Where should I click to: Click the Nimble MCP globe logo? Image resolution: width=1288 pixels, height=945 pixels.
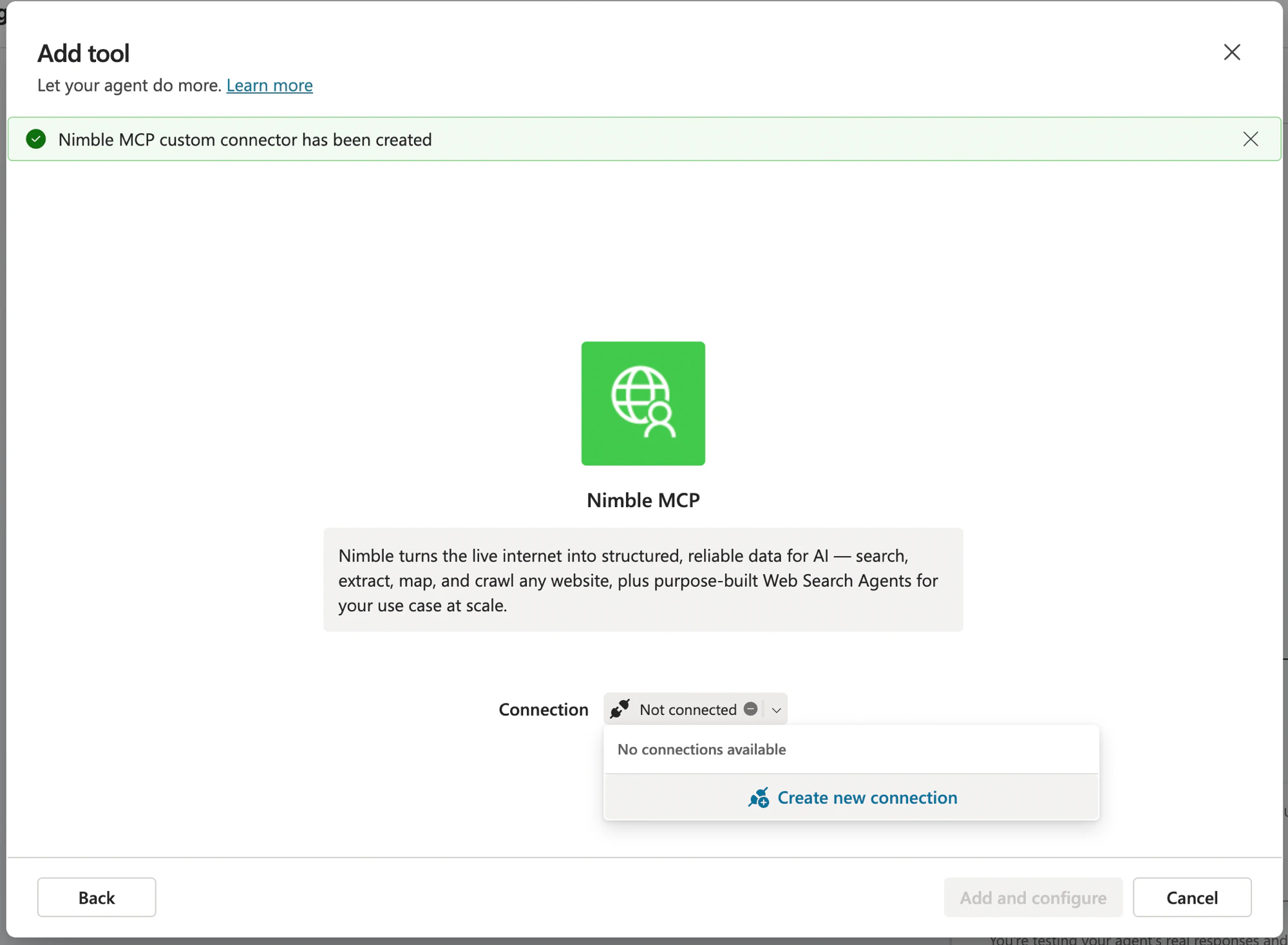[643, 403]
